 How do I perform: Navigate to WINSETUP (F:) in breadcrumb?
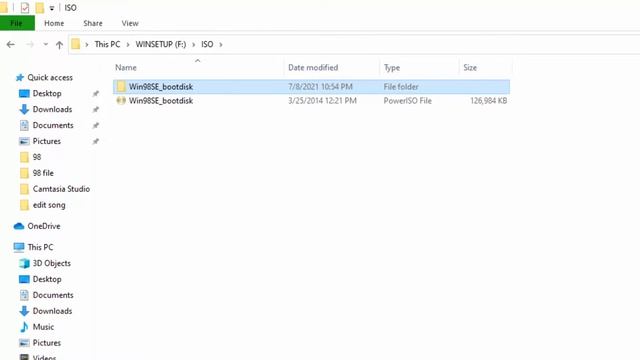[x=161, y=44]
